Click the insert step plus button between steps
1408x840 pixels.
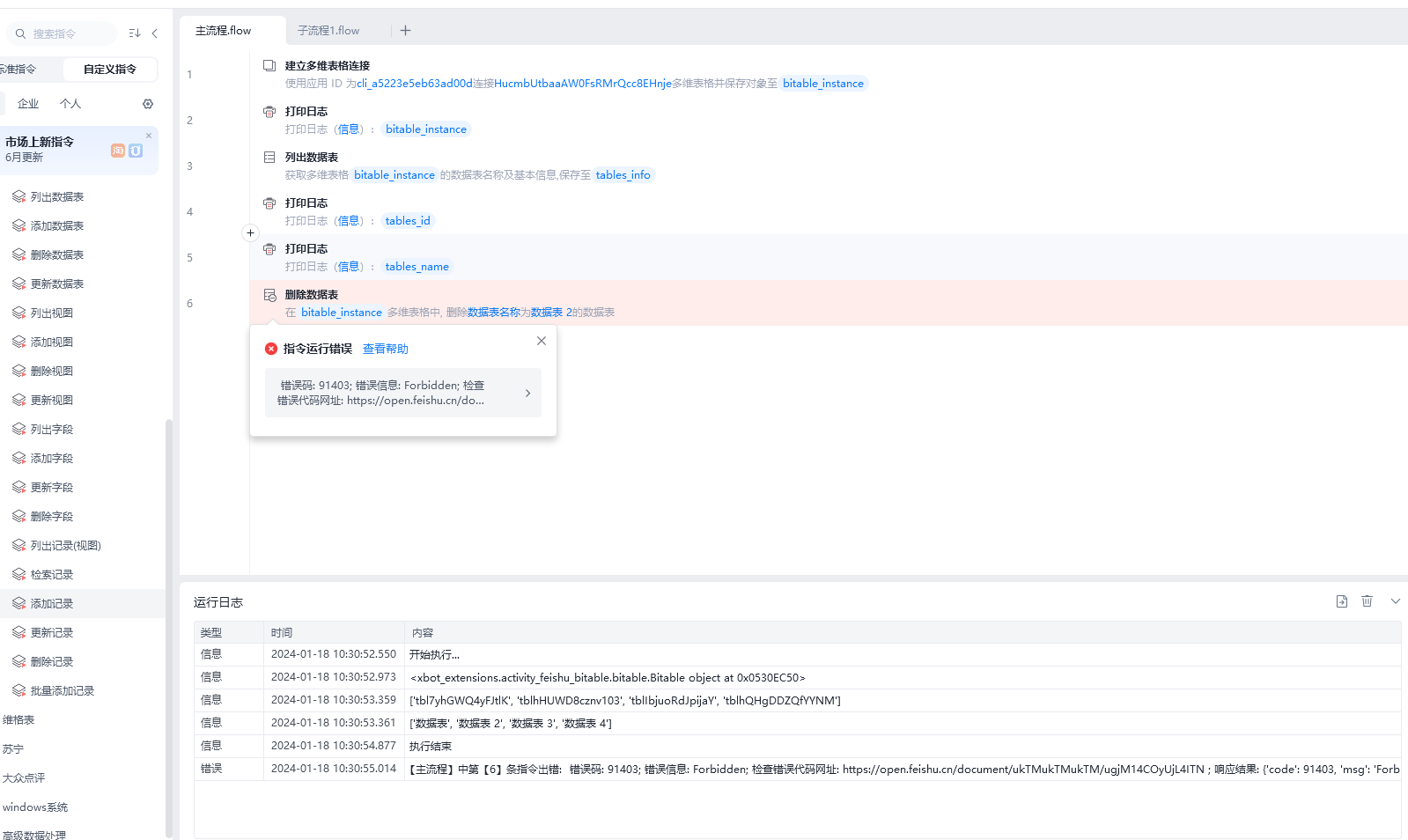click(x=250, y=233)
